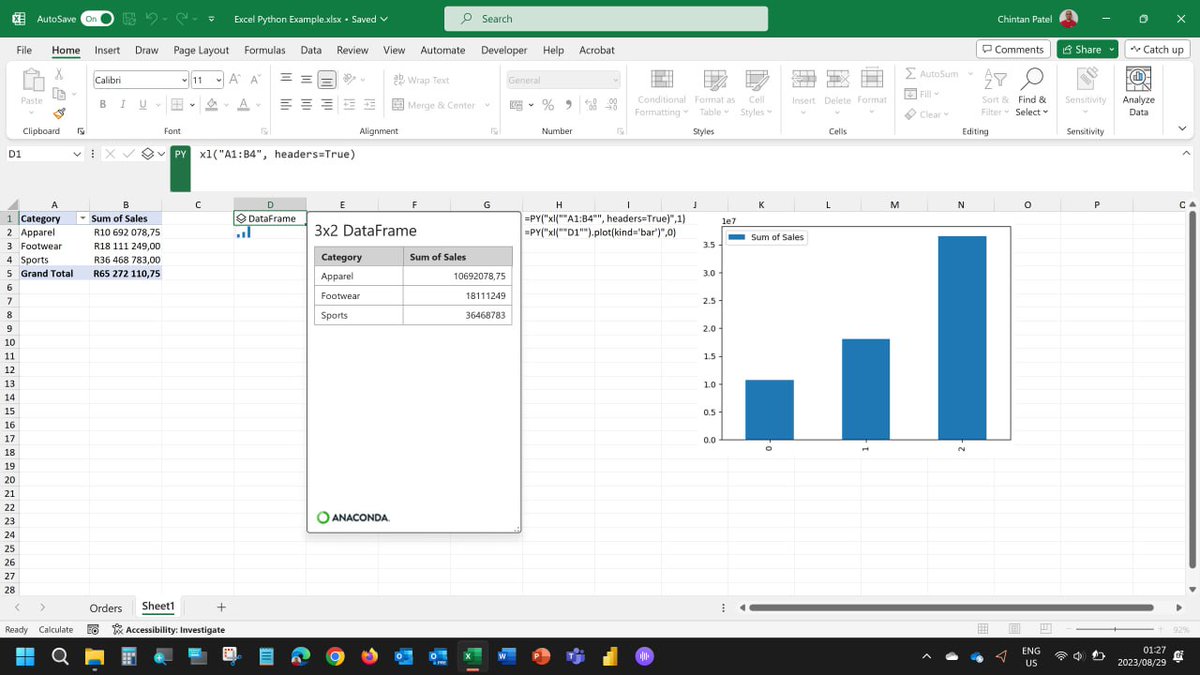Click the Comments button
Screen dimensions: 1200x675
(1012, 49)
